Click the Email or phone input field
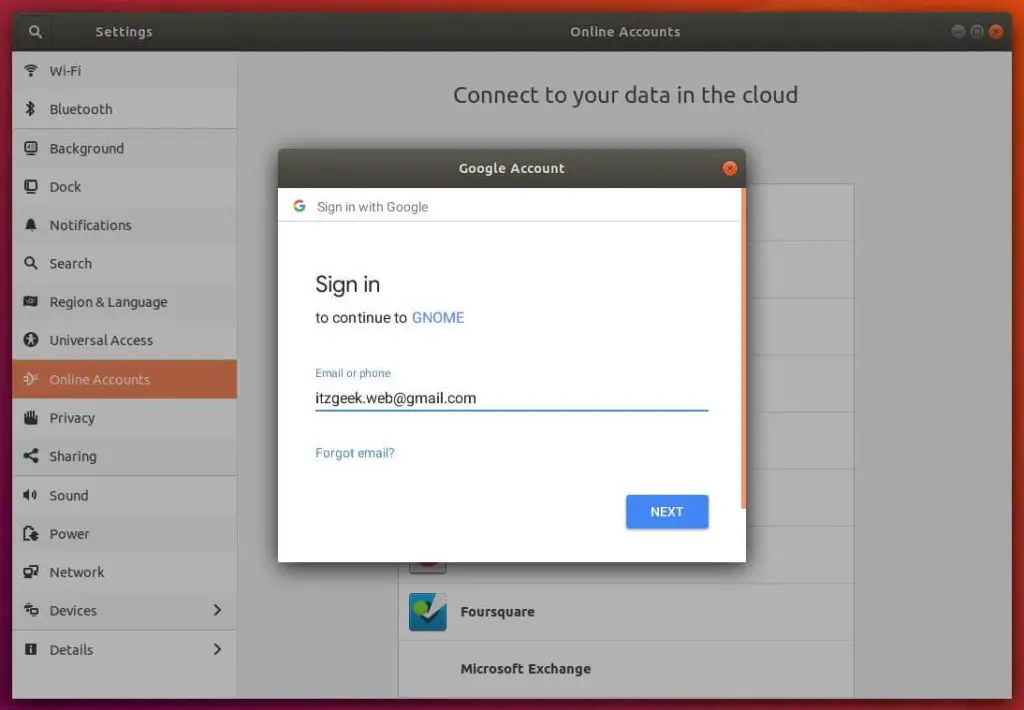 click(x=511, y=398)
